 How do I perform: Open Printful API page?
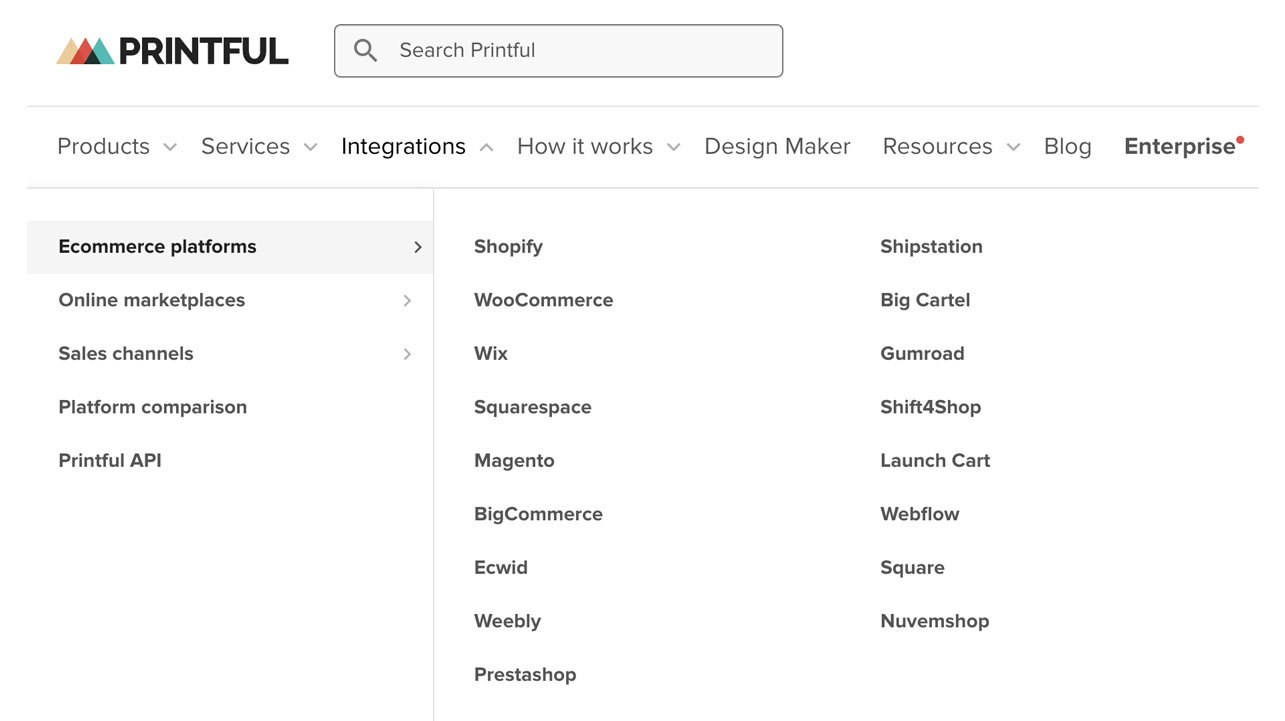click(x=110, y=461)
